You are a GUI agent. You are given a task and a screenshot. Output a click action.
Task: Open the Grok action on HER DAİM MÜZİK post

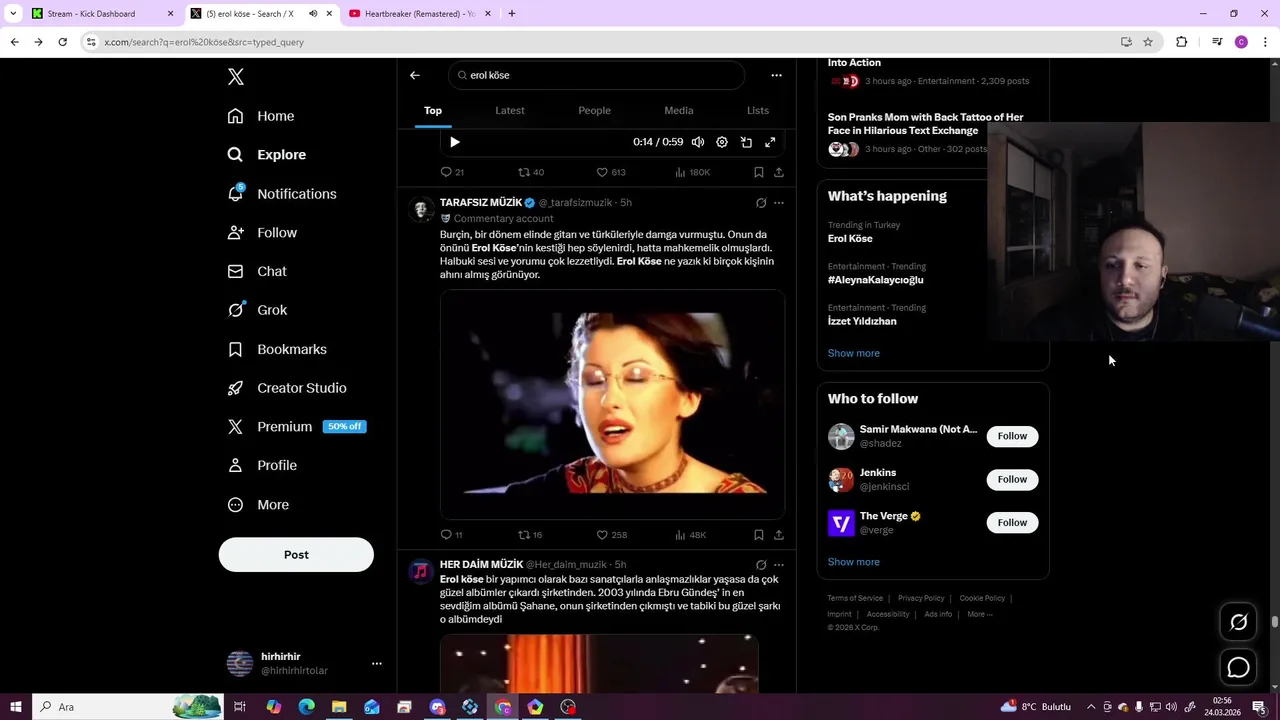tap(761, 565)
